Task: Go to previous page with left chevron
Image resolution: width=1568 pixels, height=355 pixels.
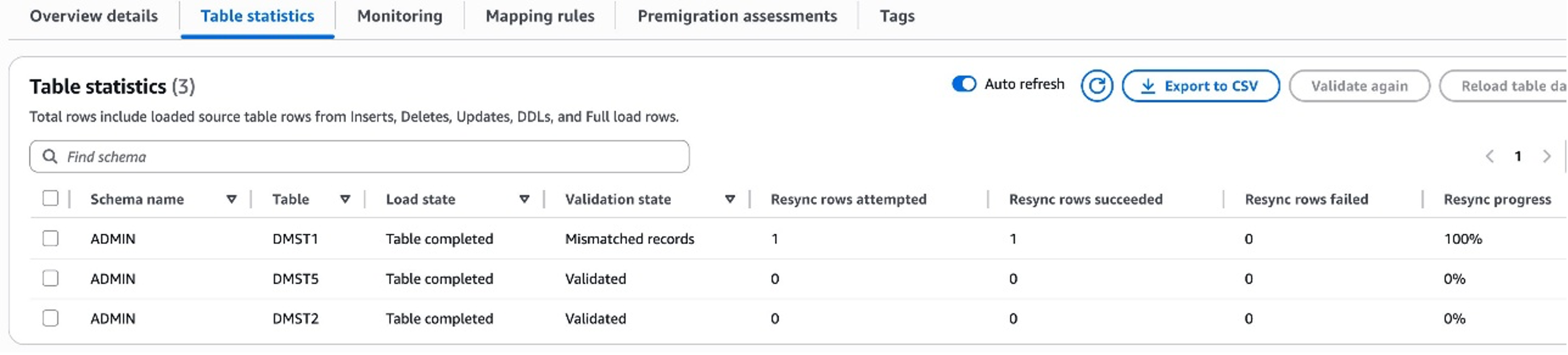Action: point(1490,157)
